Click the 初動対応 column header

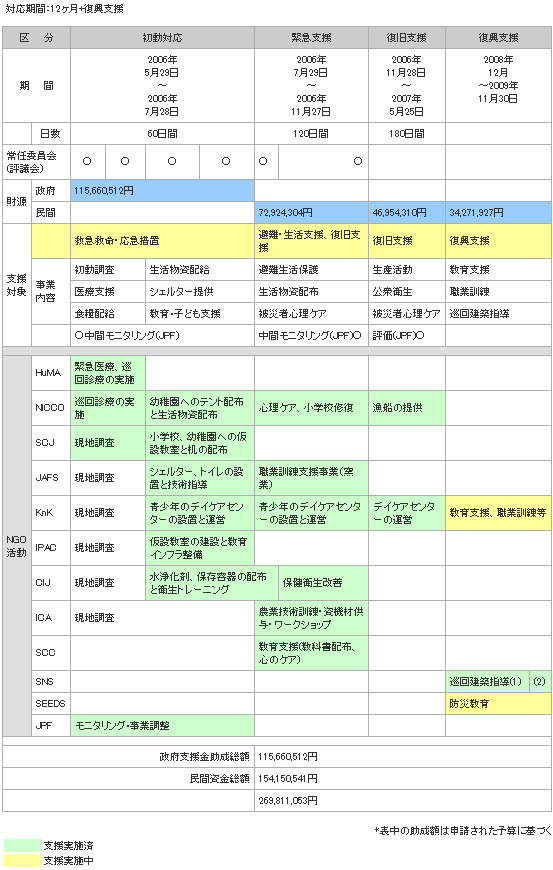(x=162, y=38)
